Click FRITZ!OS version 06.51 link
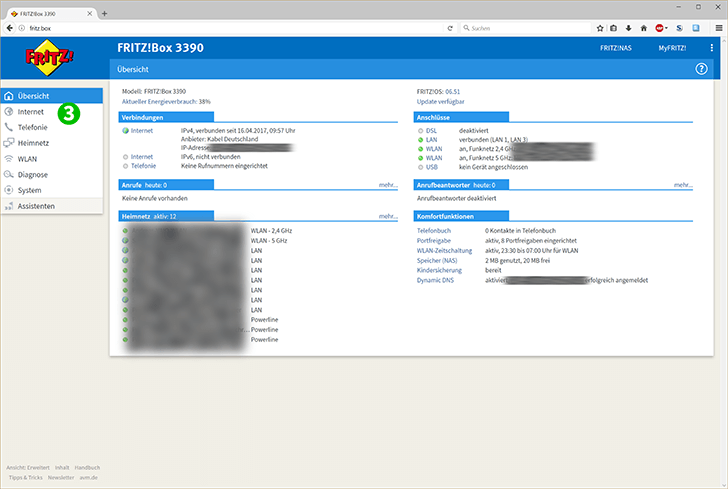Image resolution: width=728 pixels, height=489 pixels. (x=452, y=91)
